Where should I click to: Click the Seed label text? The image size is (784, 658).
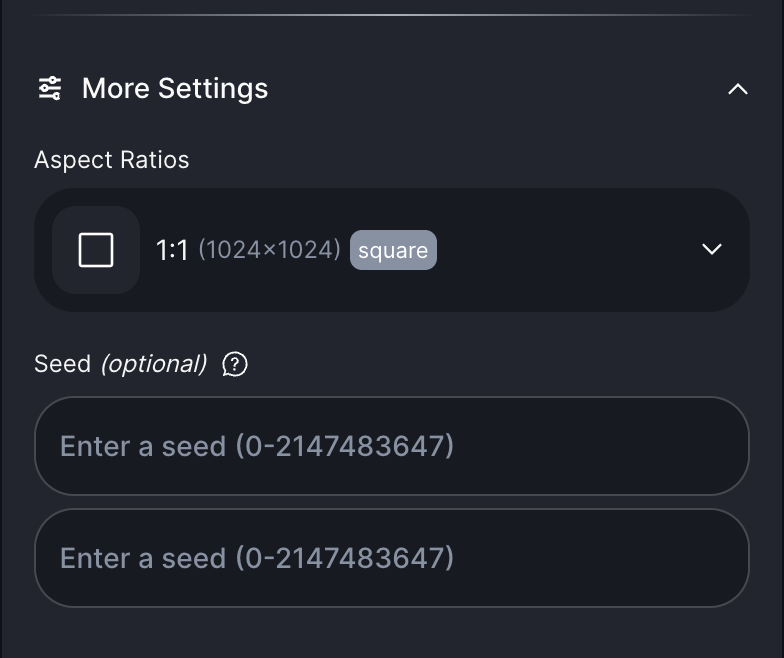[x=62, y=364]
